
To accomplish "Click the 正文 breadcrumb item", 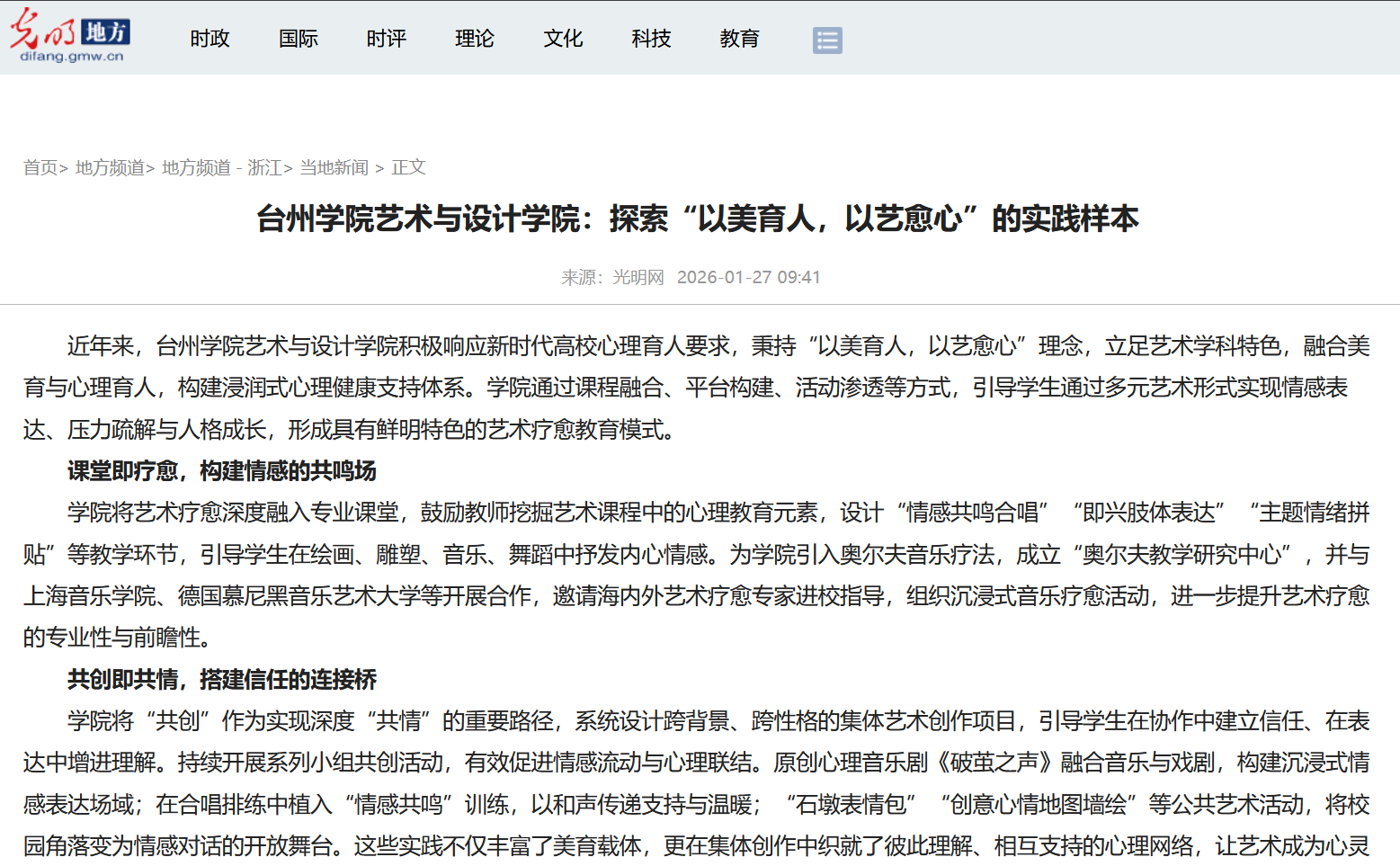I will 408,168.
